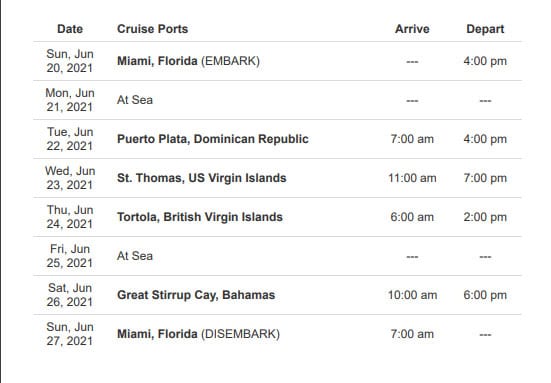Select Miami, Florida (DISEMBARK) port
Viewport: 551px width, 383px height.
coord(199,334)
